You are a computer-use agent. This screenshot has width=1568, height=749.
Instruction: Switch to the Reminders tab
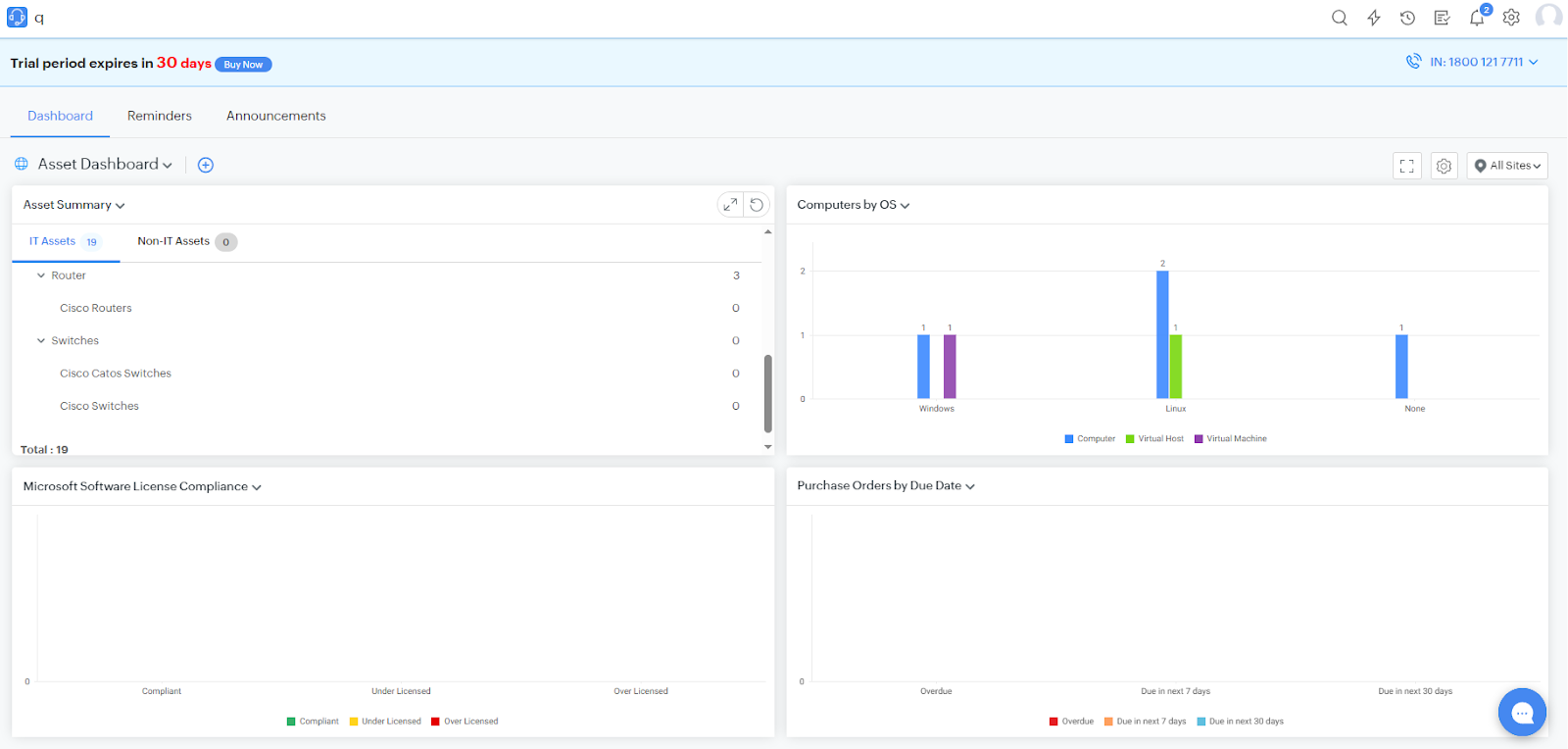click(x=160, y=116)
